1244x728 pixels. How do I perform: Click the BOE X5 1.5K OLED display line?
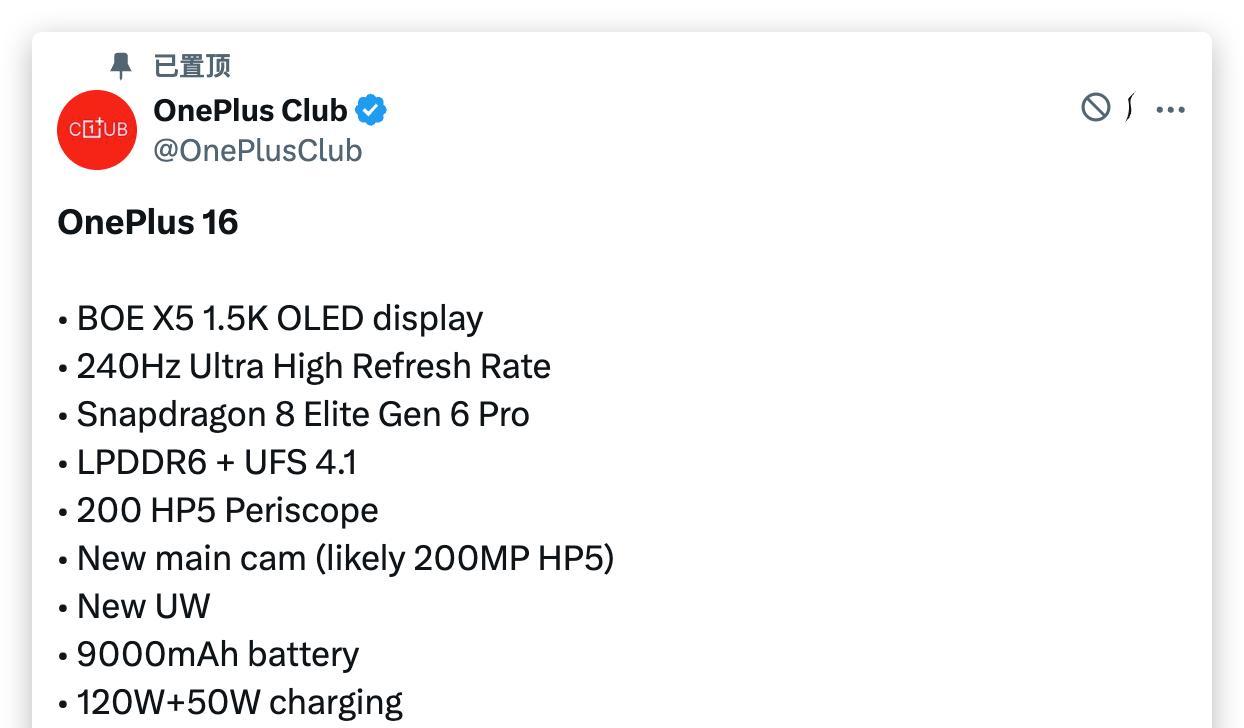click(279, 318)
